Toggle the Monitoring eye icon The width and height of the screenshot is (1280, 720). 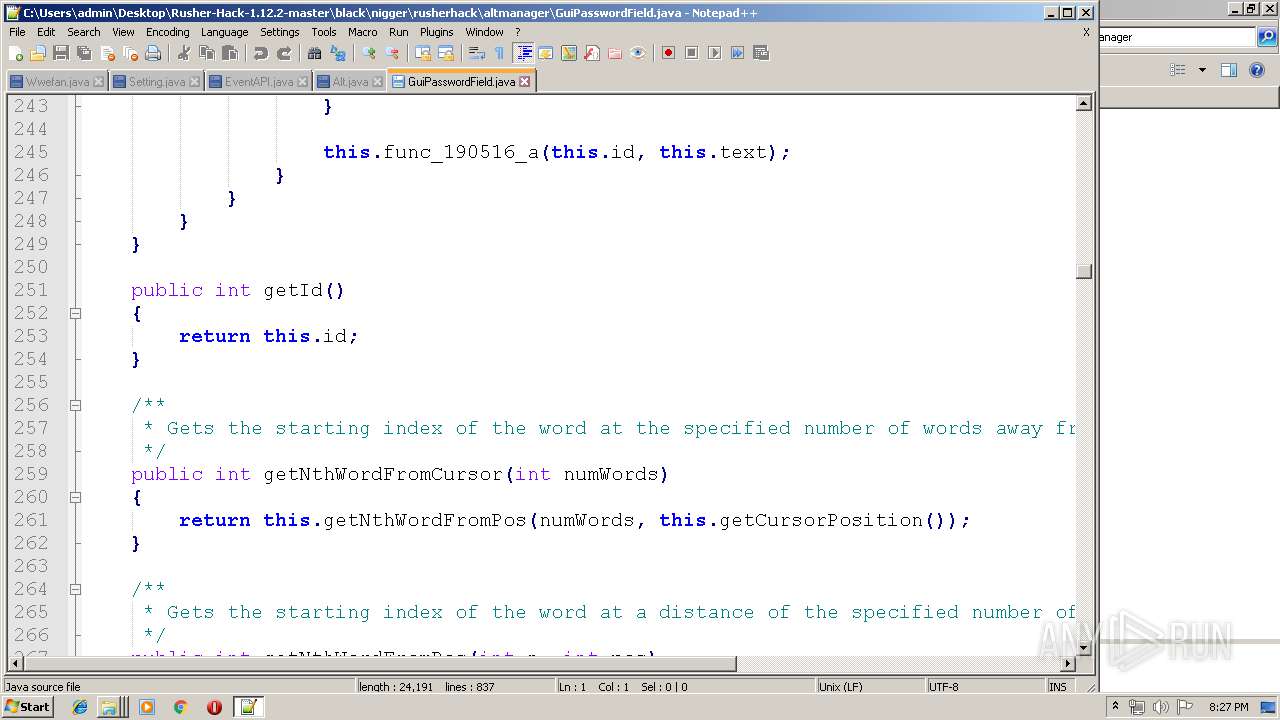click(x=638, y=53)
